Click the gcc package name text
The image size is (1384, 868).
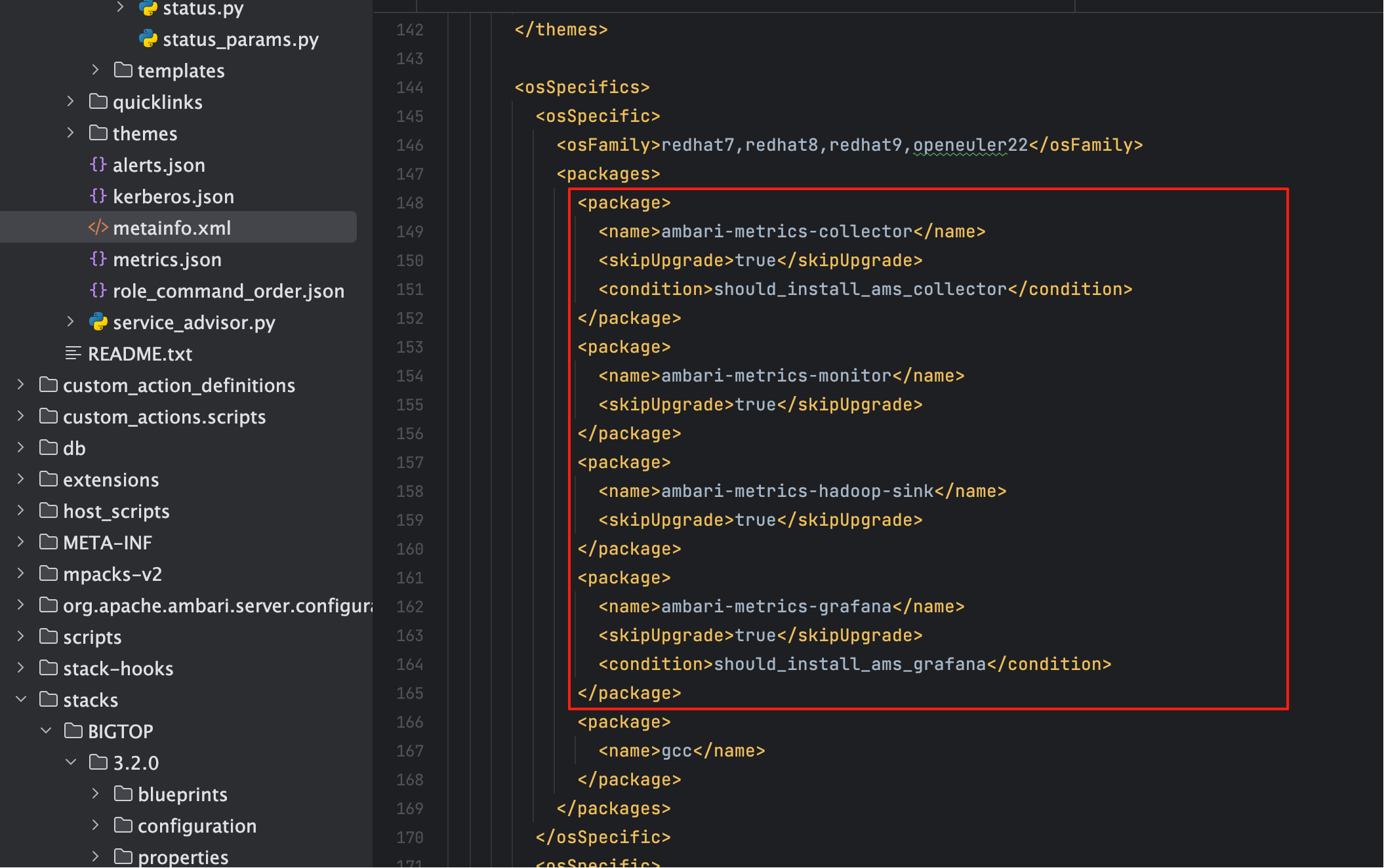click(677, 751)
